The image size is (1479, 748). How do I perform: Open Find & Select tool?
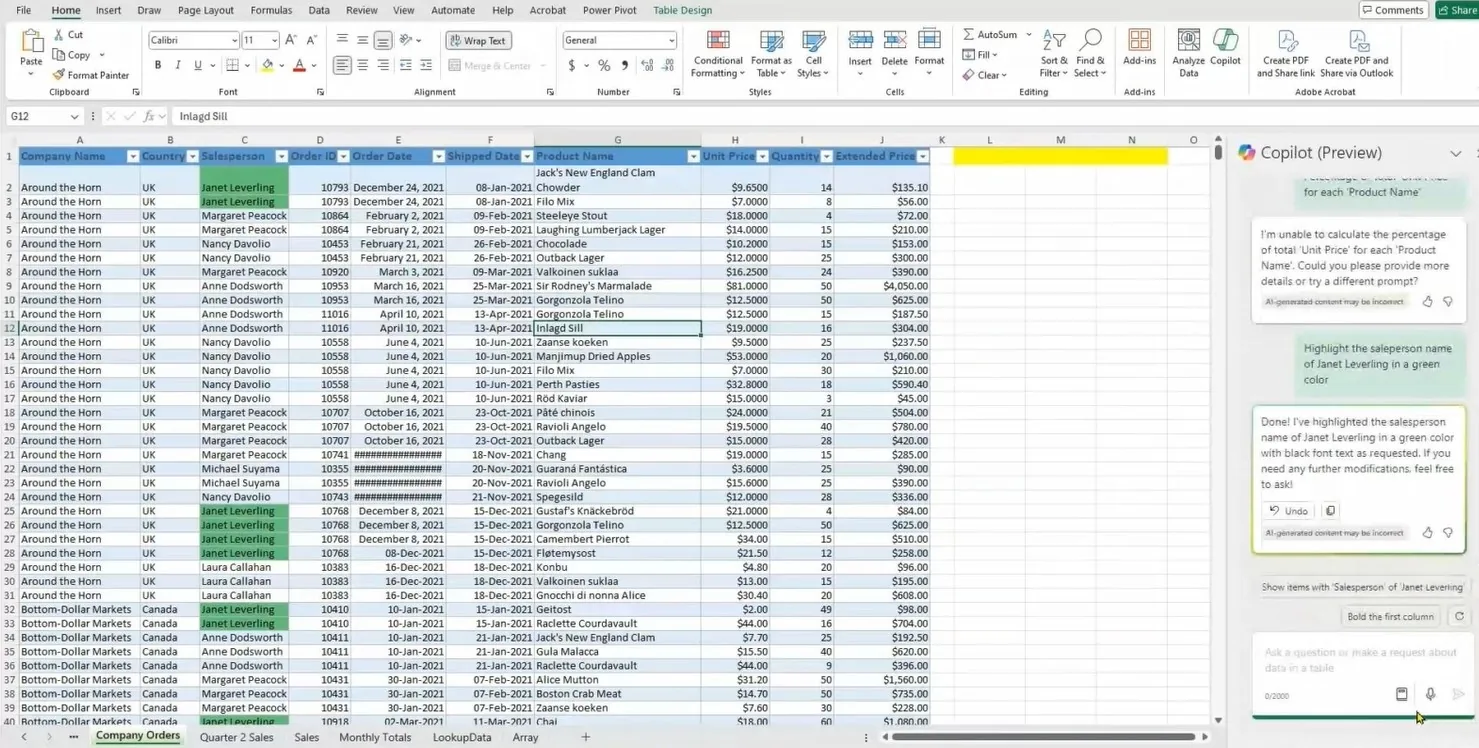coord(1090,53)
